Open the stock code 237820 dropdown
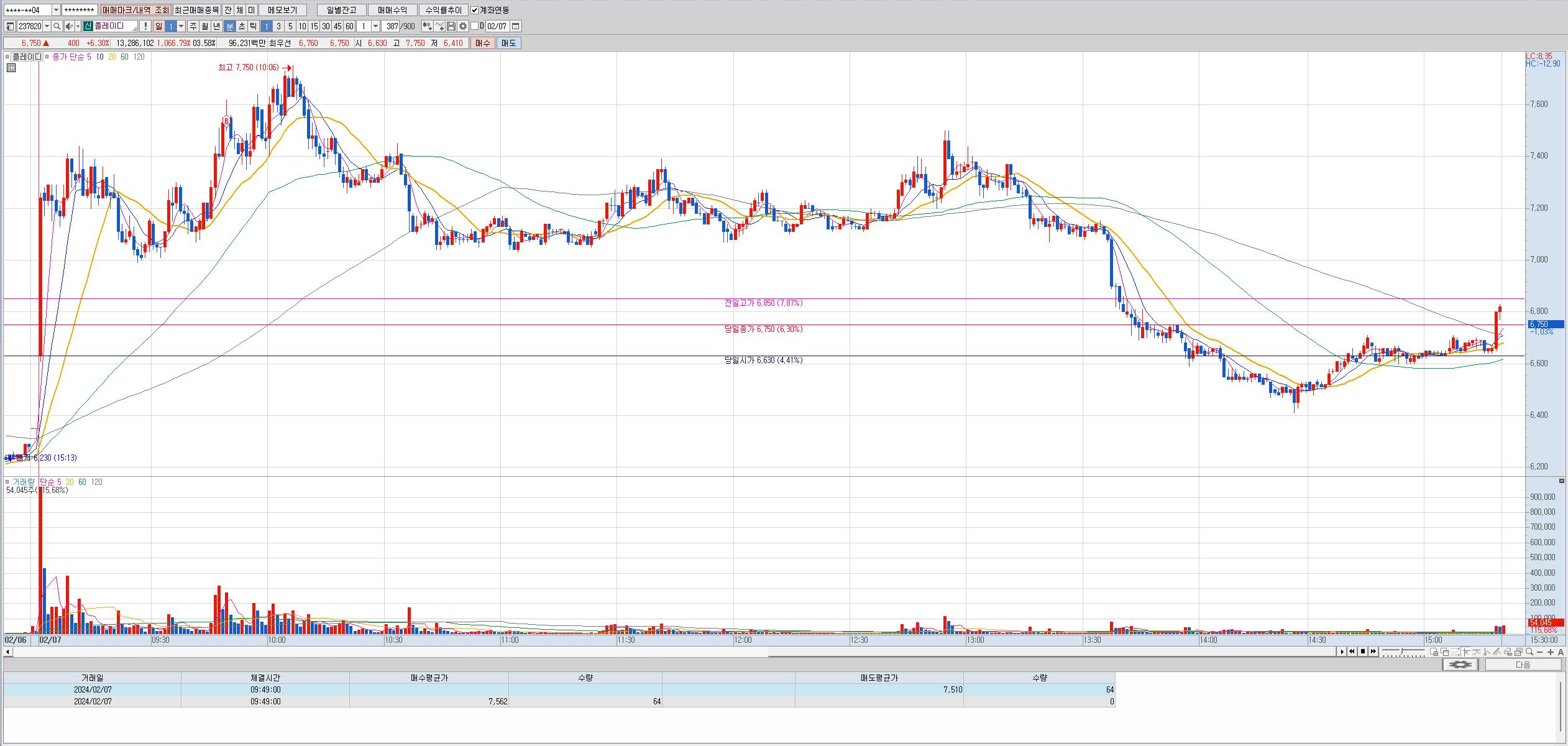The image size is (1568, 746). [x=47, y=26]
